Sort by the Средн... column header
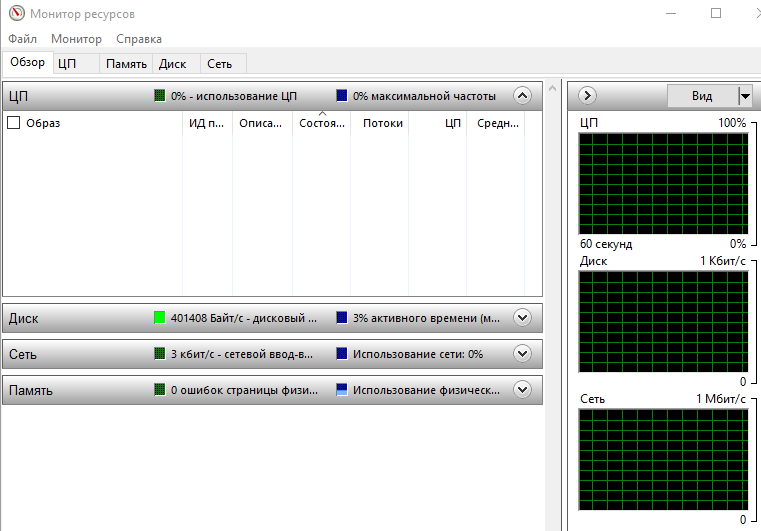 click(x=498, y=123)
